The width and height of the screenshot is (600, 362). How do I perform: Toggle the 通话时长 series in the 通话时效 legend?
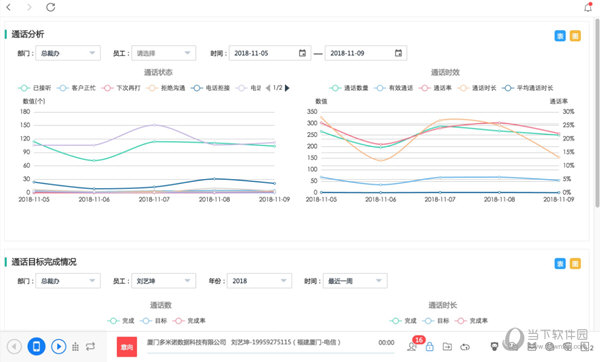pyautogui.click(x=477, y=88)
